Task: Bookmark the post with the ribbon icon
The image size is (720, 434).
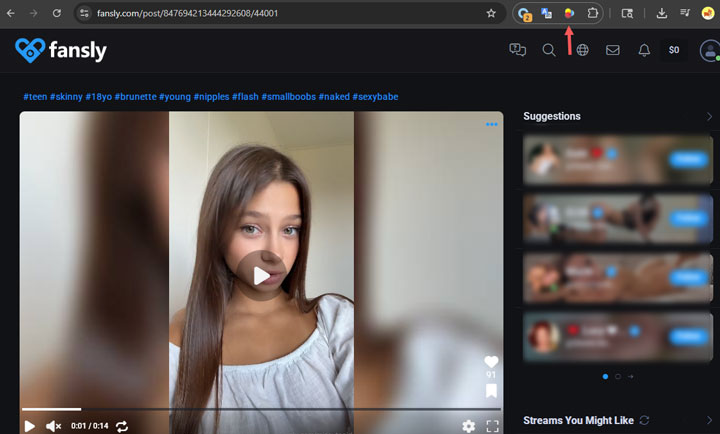Action: click(491, 391)
